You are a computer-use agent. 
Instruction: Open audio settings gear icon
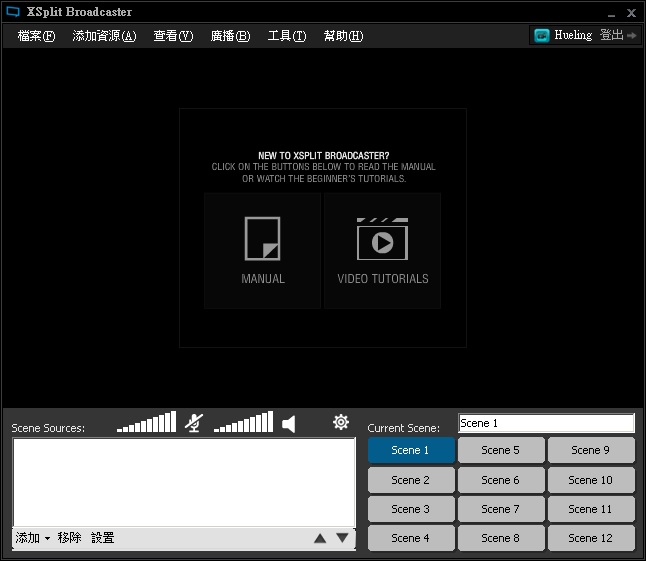click(341, 422)
